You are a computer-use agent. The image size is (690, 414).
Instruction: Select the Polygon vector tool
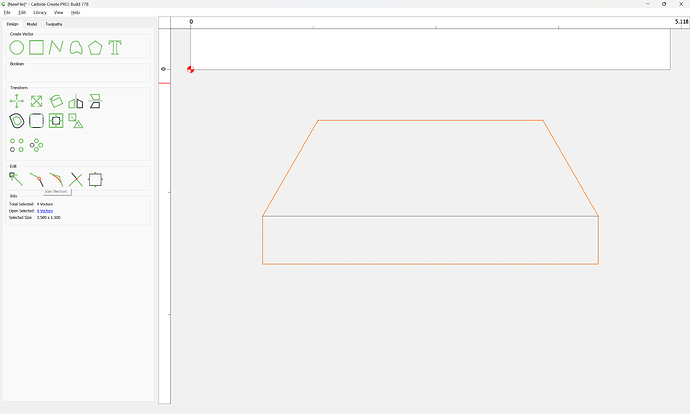95,48
